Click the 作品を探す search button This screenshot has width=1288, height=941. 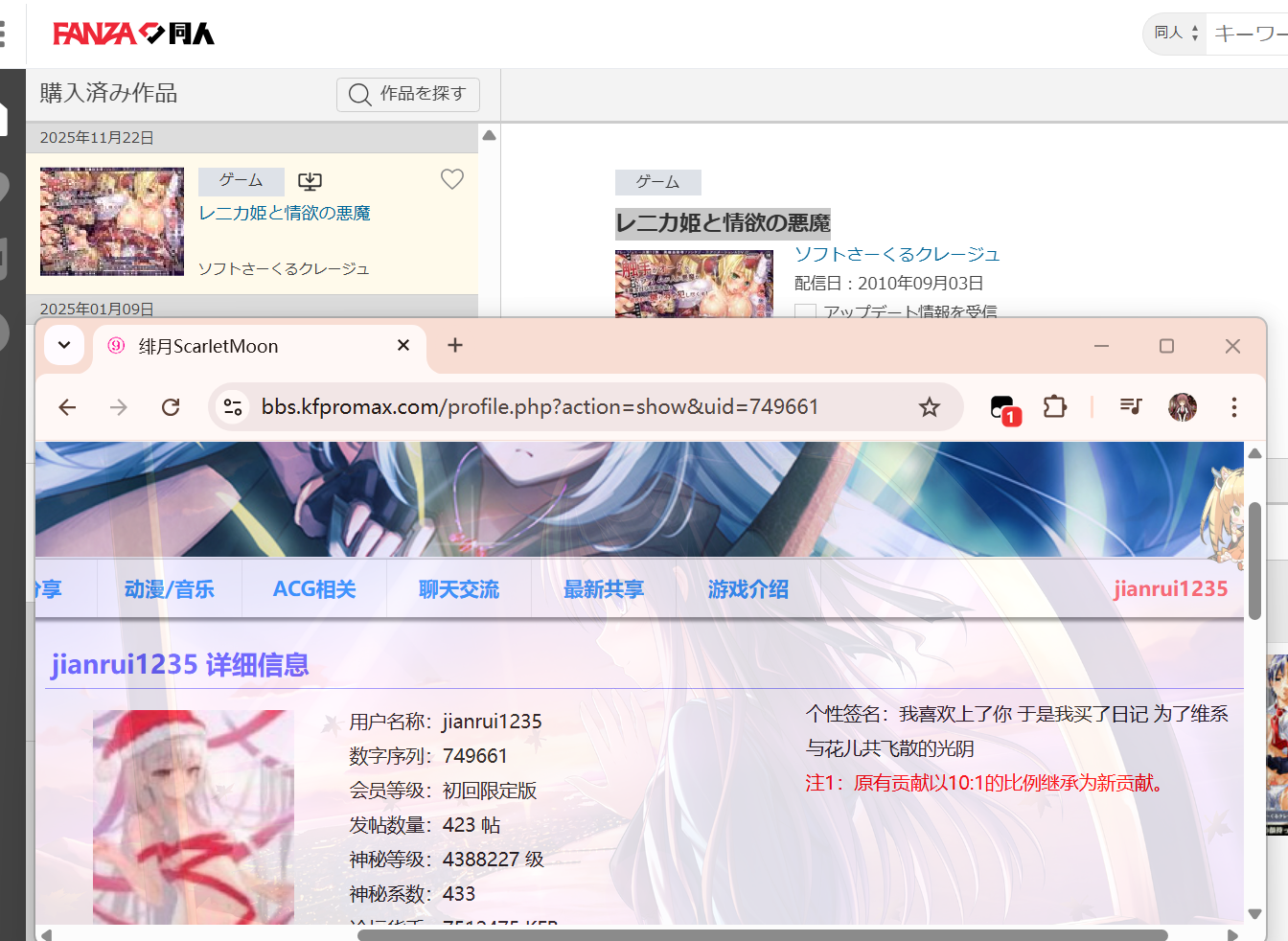pos(407,94)
